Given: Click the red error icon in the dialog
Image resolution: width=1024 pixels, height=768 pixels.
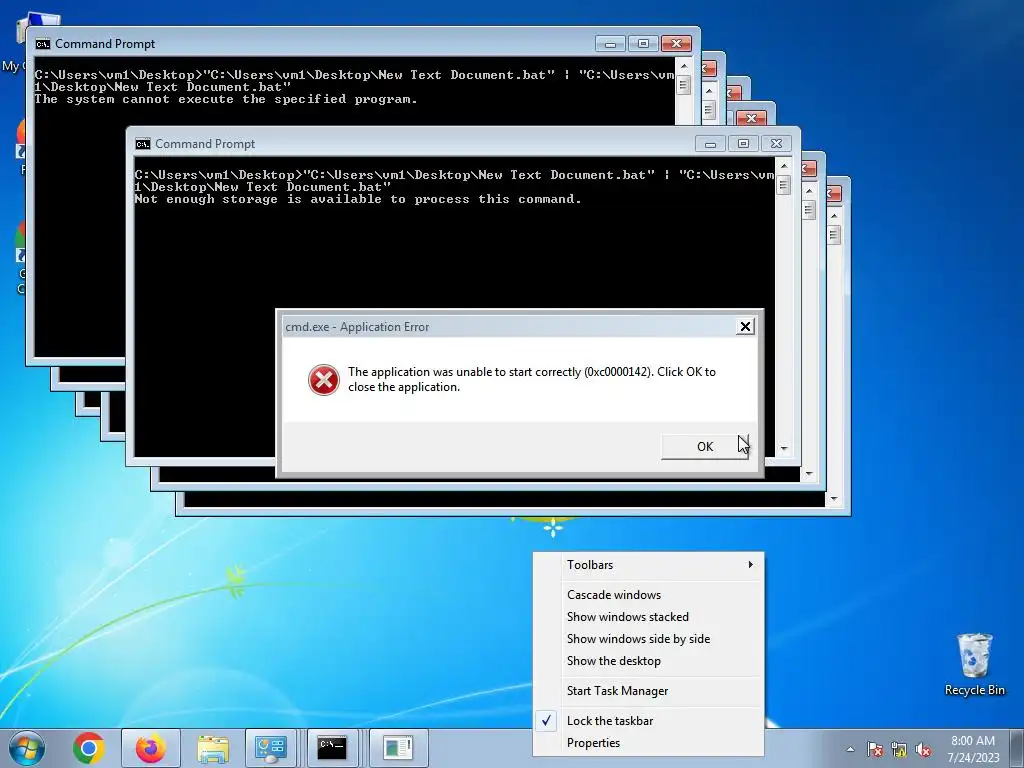Looking at the screenshot, I should (324, 379).
